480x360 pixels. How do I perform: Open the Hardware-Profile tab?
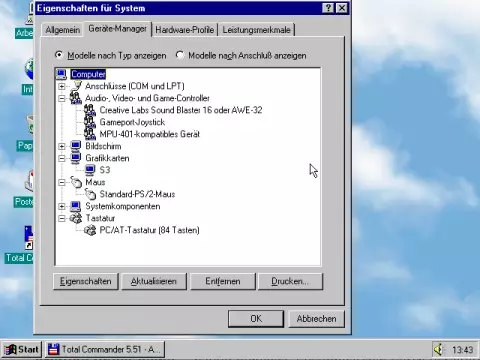(184, 30)
